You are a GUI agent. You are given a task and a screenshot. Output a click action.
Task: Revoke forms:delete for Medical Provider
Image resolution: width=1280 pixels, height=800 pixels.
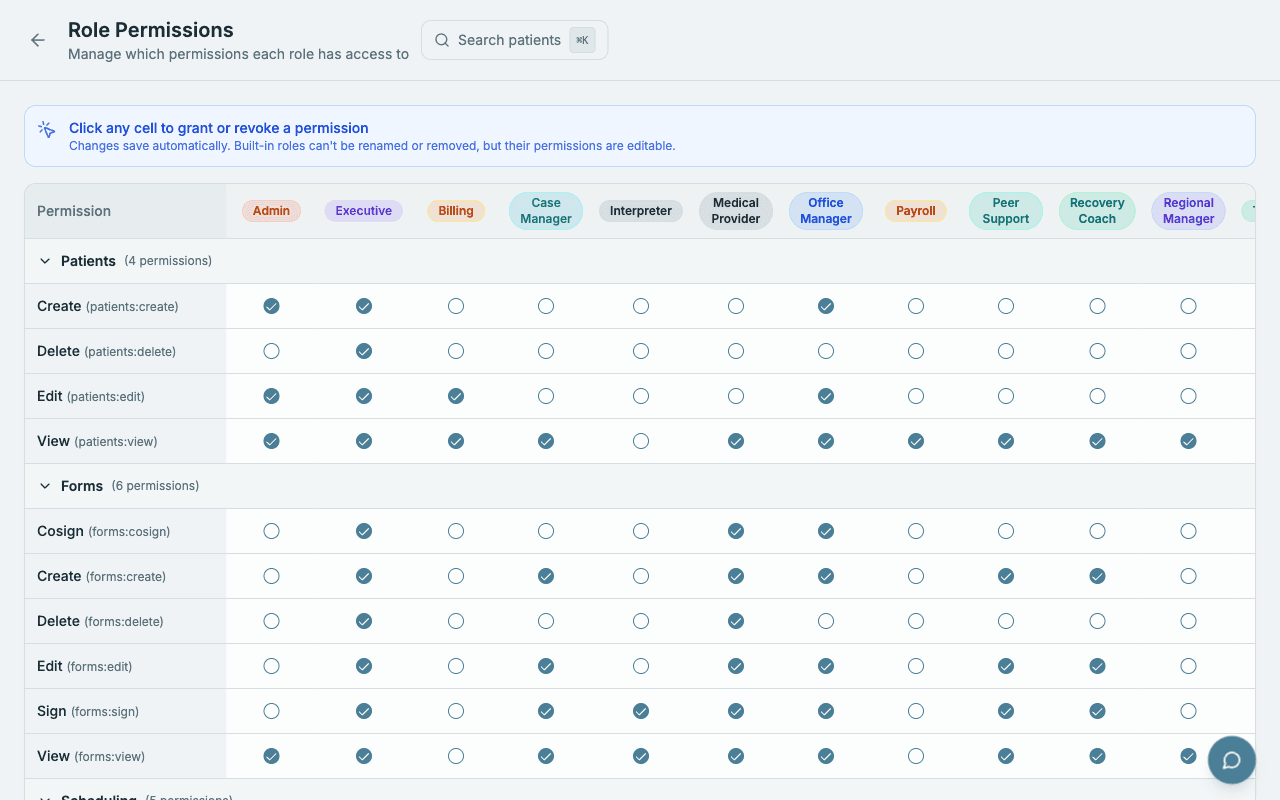pos(736,621)
